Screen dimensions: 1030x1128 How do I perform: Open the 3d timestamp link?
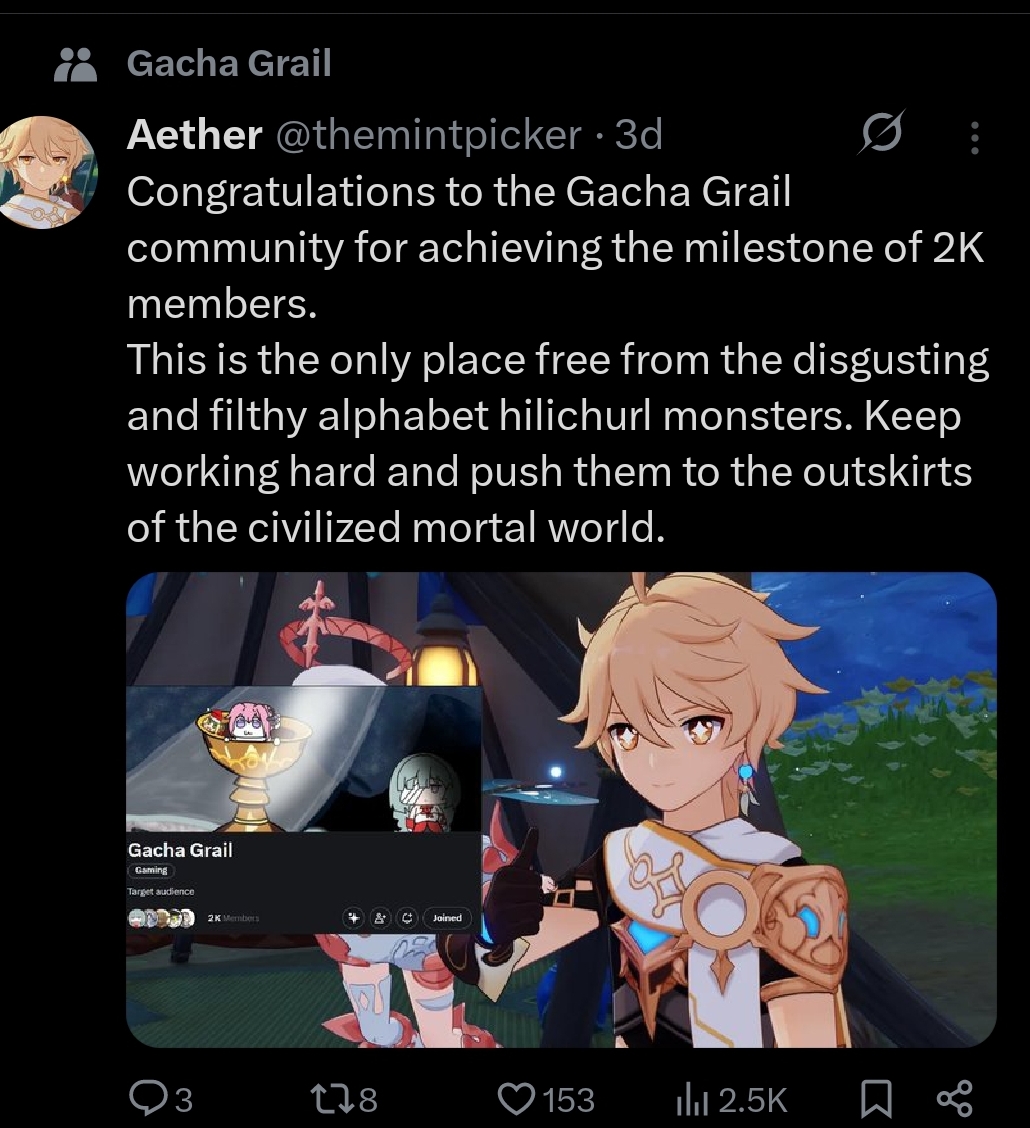coord(639,135)
